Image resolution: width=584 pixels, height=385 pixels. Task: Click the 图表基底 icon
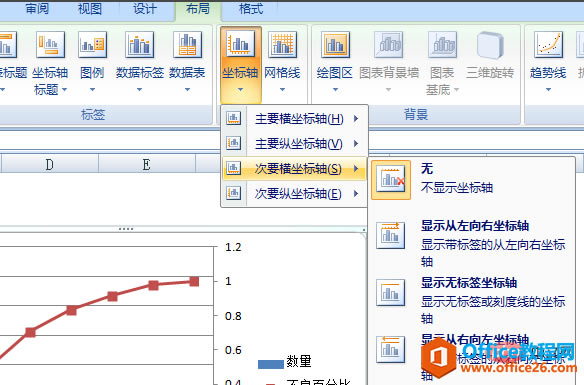tap(442, 44)
